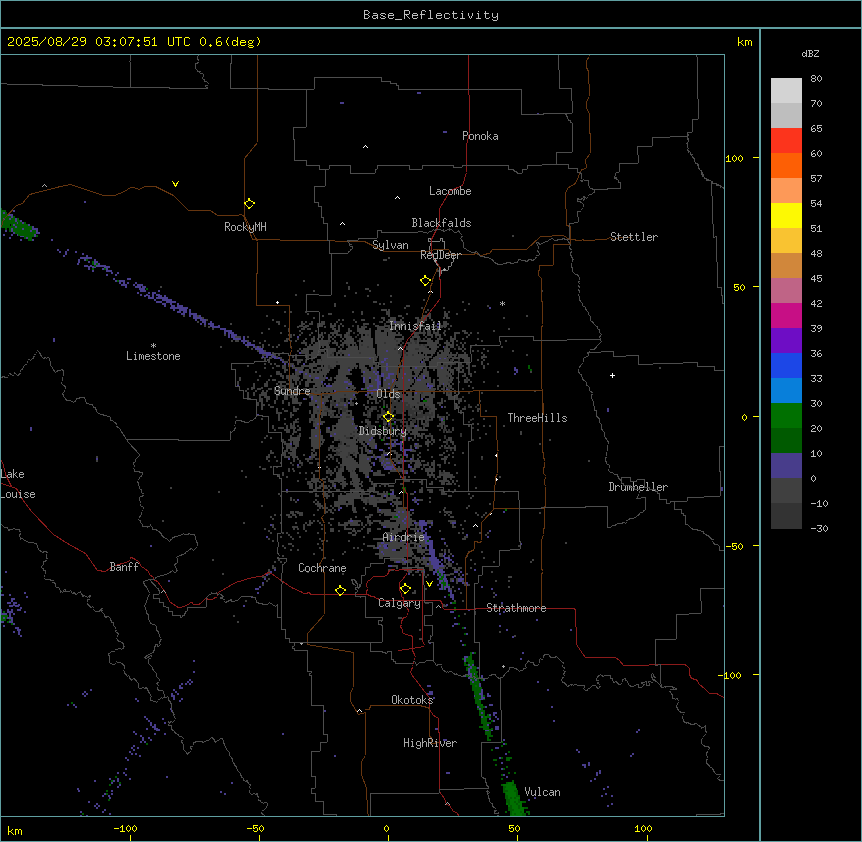Click the Blackfalds city label

441,223
